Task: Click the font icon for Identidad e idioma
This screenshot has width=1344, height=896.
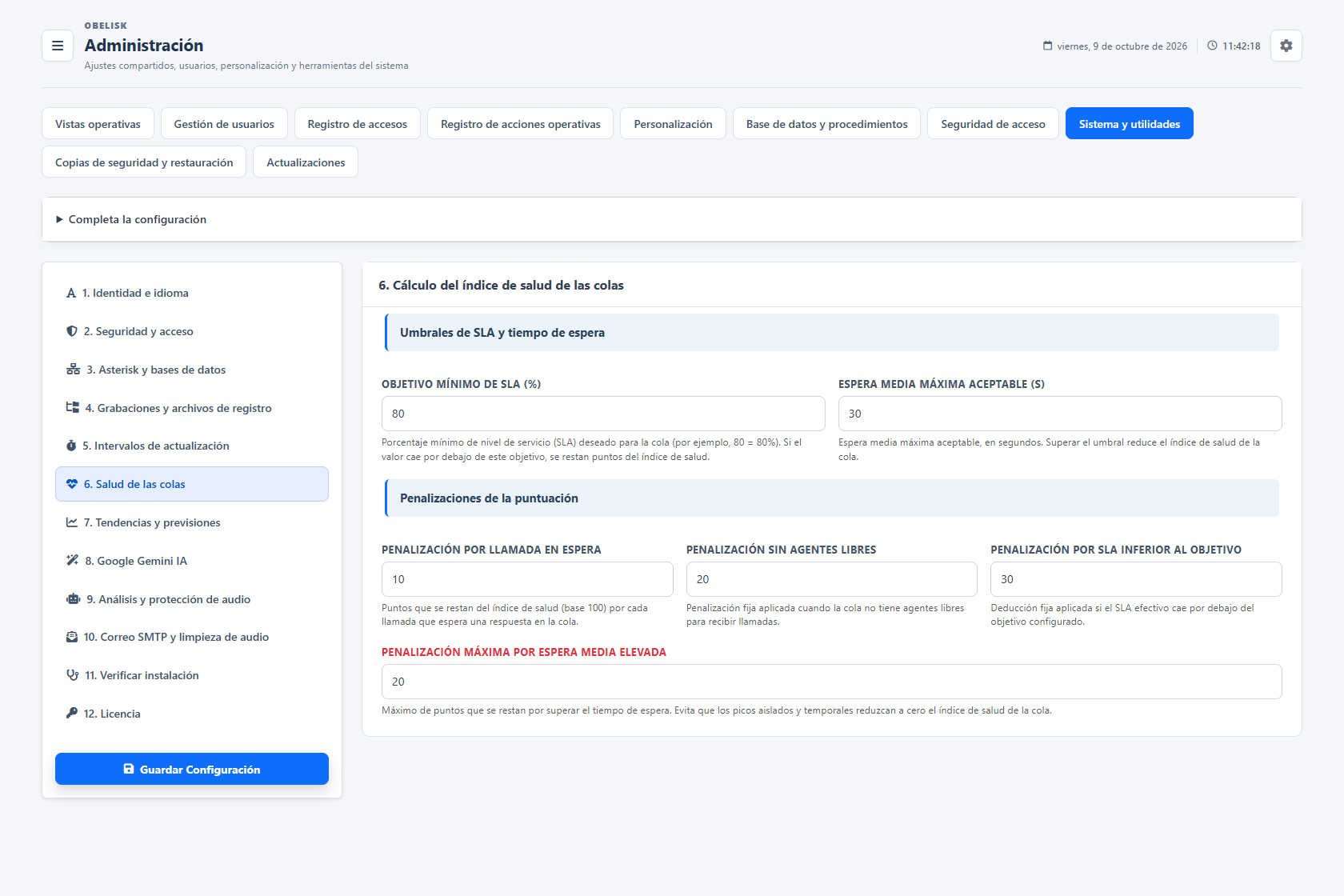Action: click(x=71, y=294)
